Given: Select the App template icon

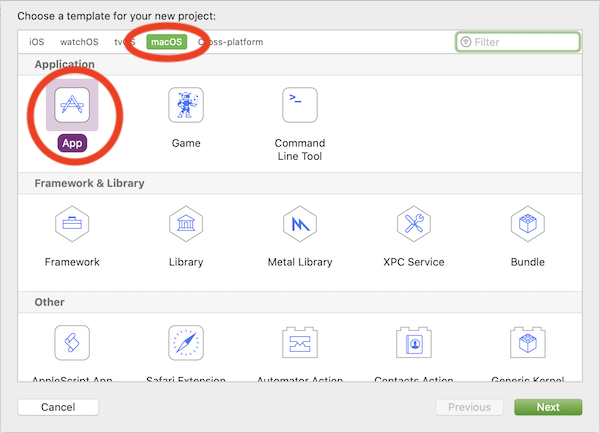Looking at the screenshot, I should [x=72, y=105].
